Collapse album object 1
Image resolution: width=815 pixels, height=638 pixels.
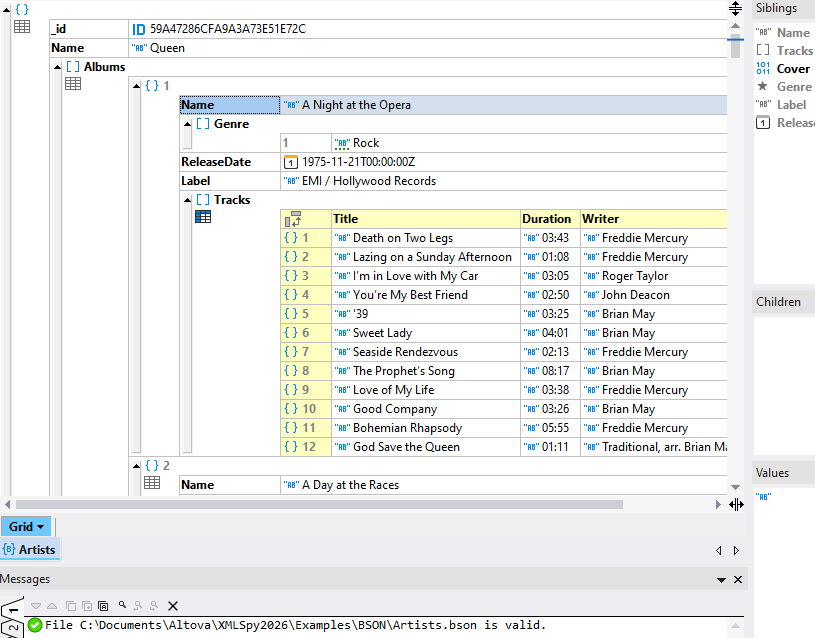point(136,86)
